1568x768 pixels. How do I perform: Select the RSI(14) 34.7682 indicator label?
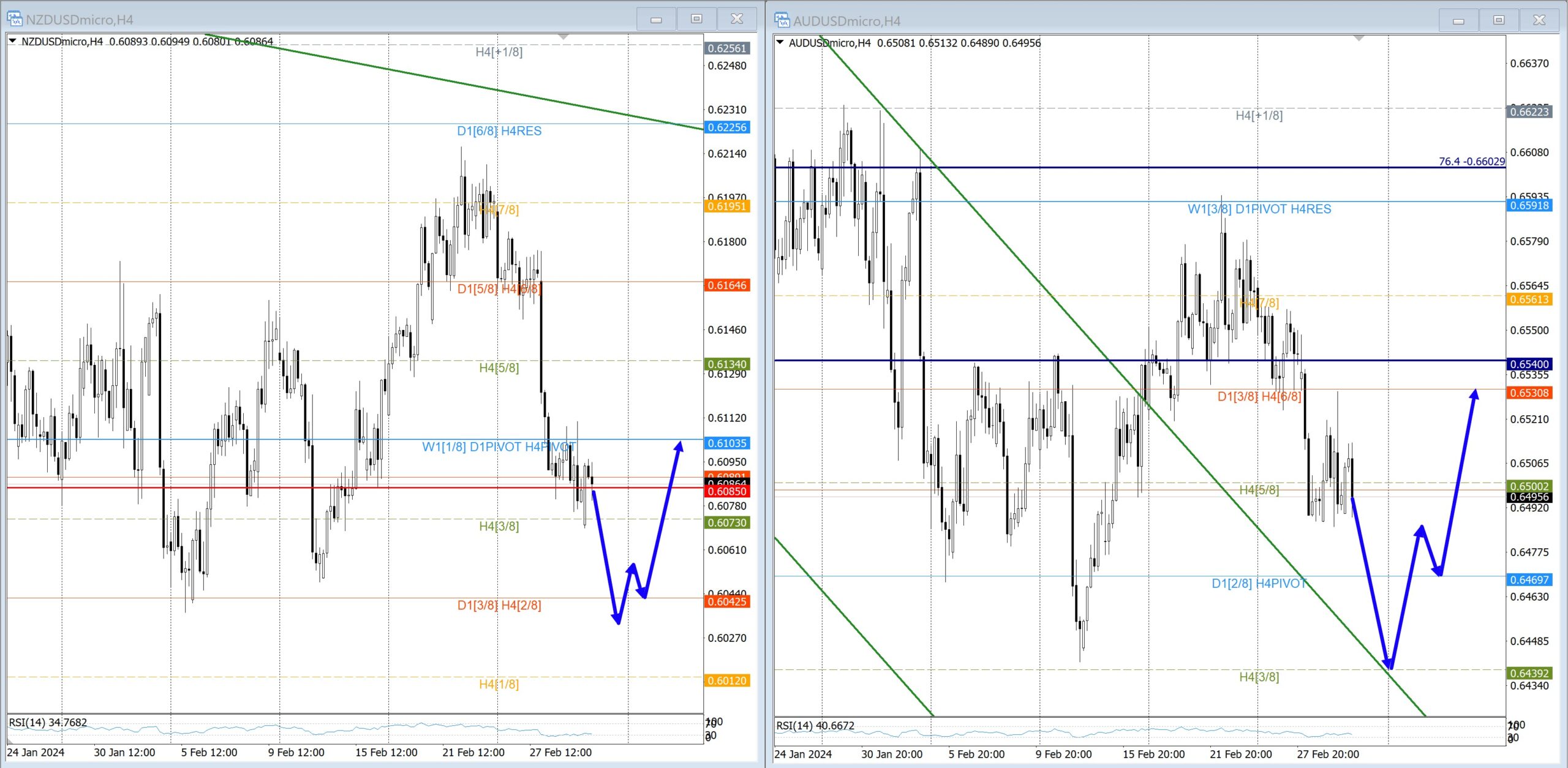click(x=48, y=722)
